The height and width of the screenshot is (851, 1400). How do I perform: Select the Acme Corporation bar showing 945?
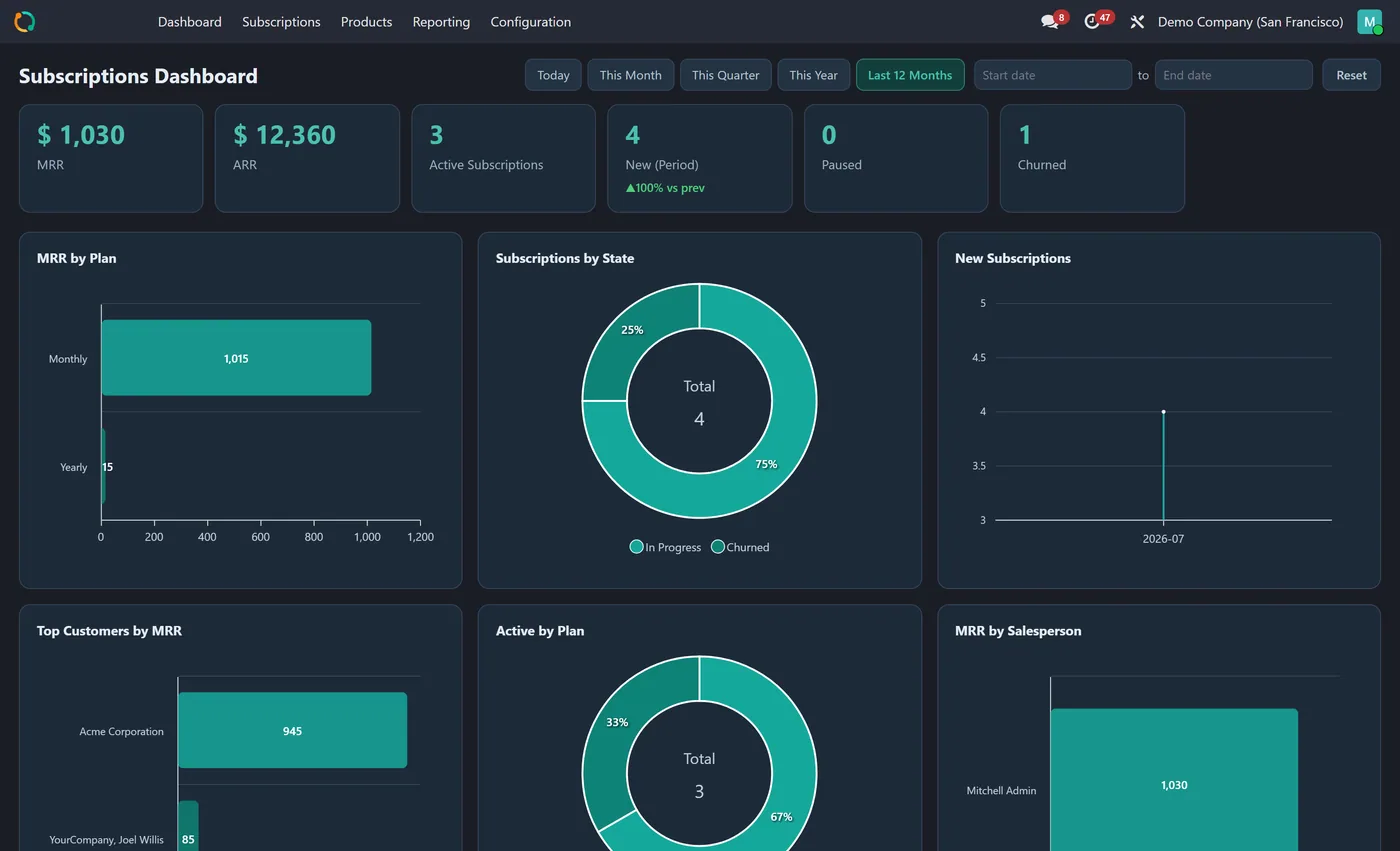(x=292, y=731)
